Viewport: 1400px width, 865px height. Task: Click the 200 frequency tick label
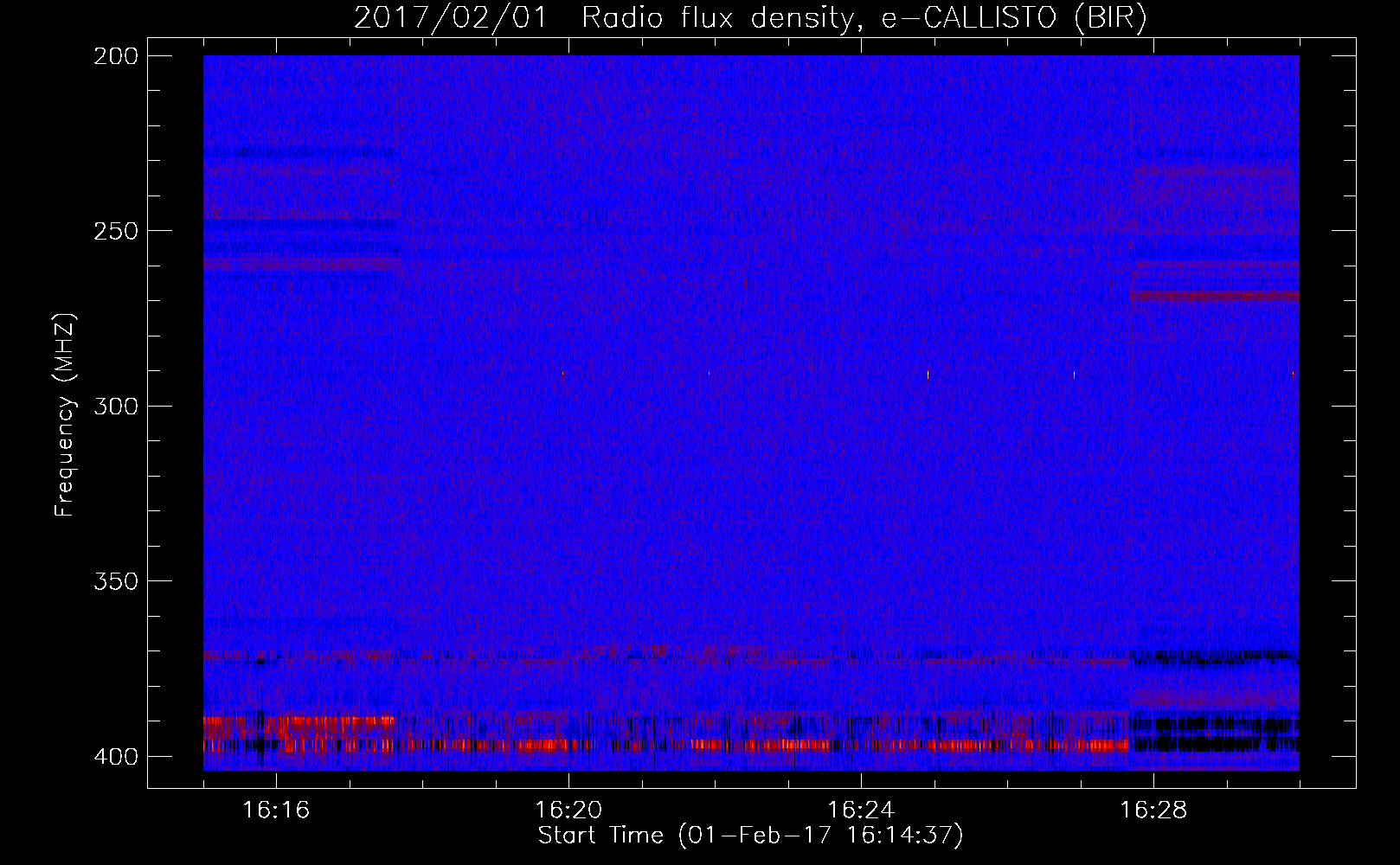pos(115,56)
